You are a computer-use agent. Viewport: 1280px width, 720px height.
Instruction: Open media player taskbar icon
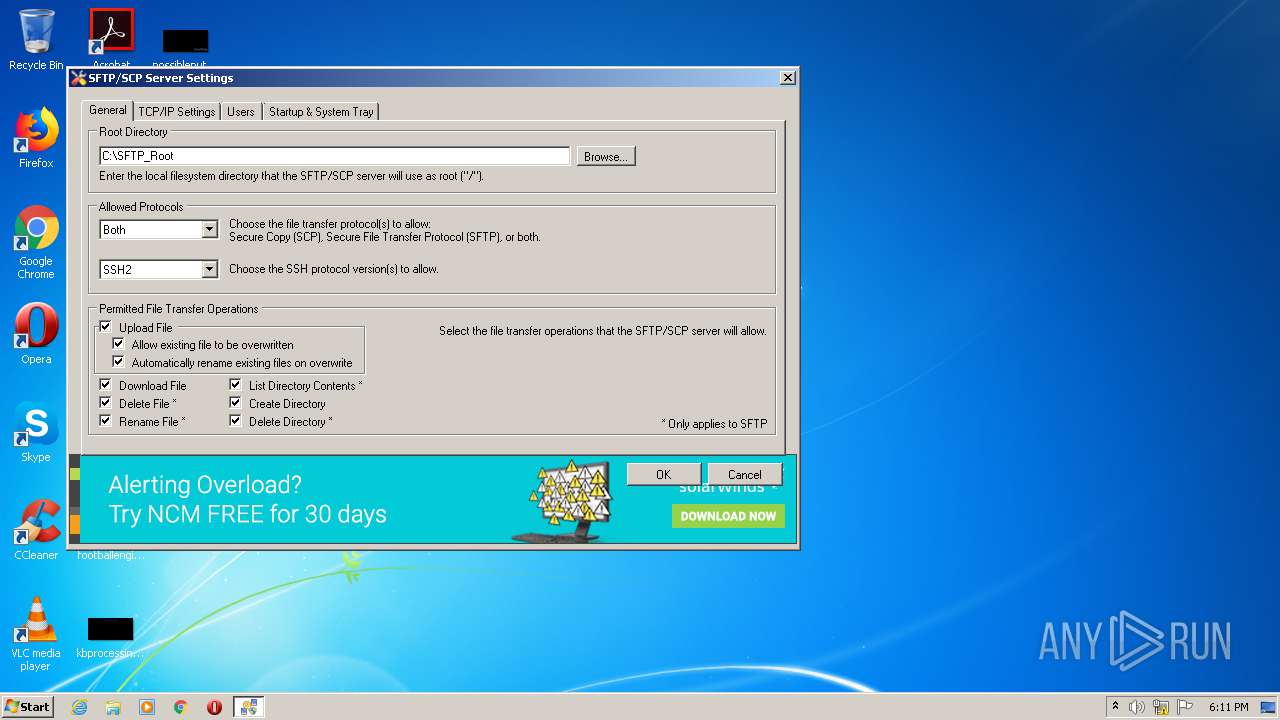pos(147,707)
